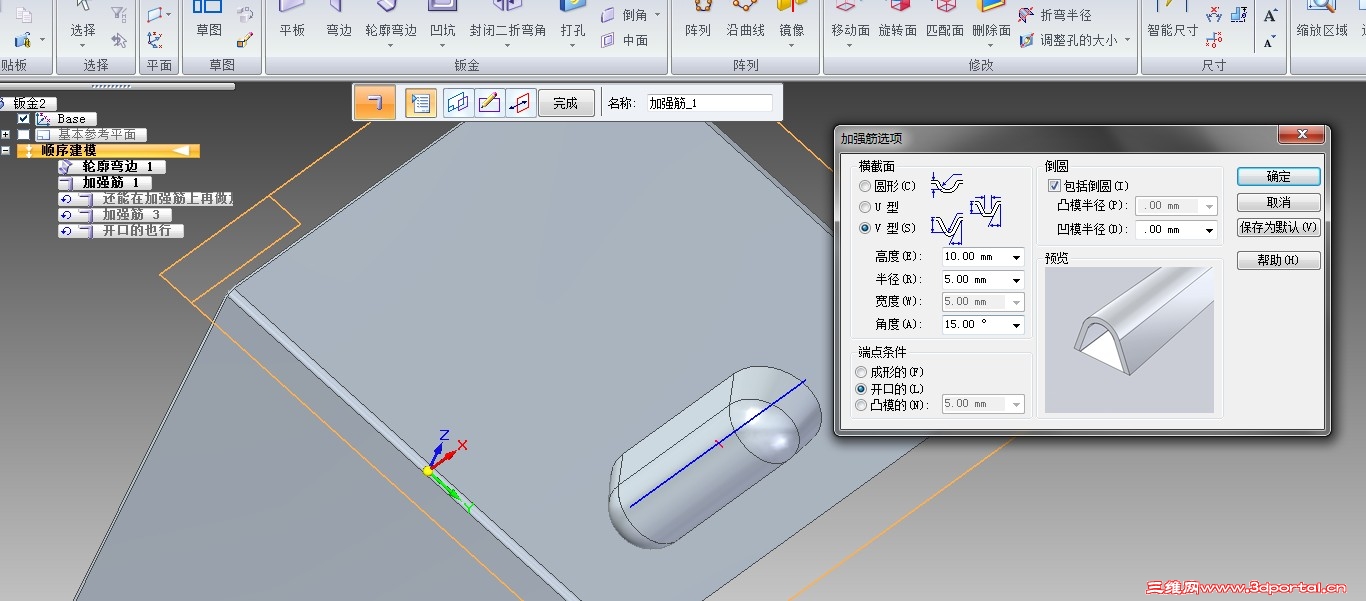1366x601 pixels.
Task: Open the 镜像 dropdown arrow
Action: tap(791, 47)
